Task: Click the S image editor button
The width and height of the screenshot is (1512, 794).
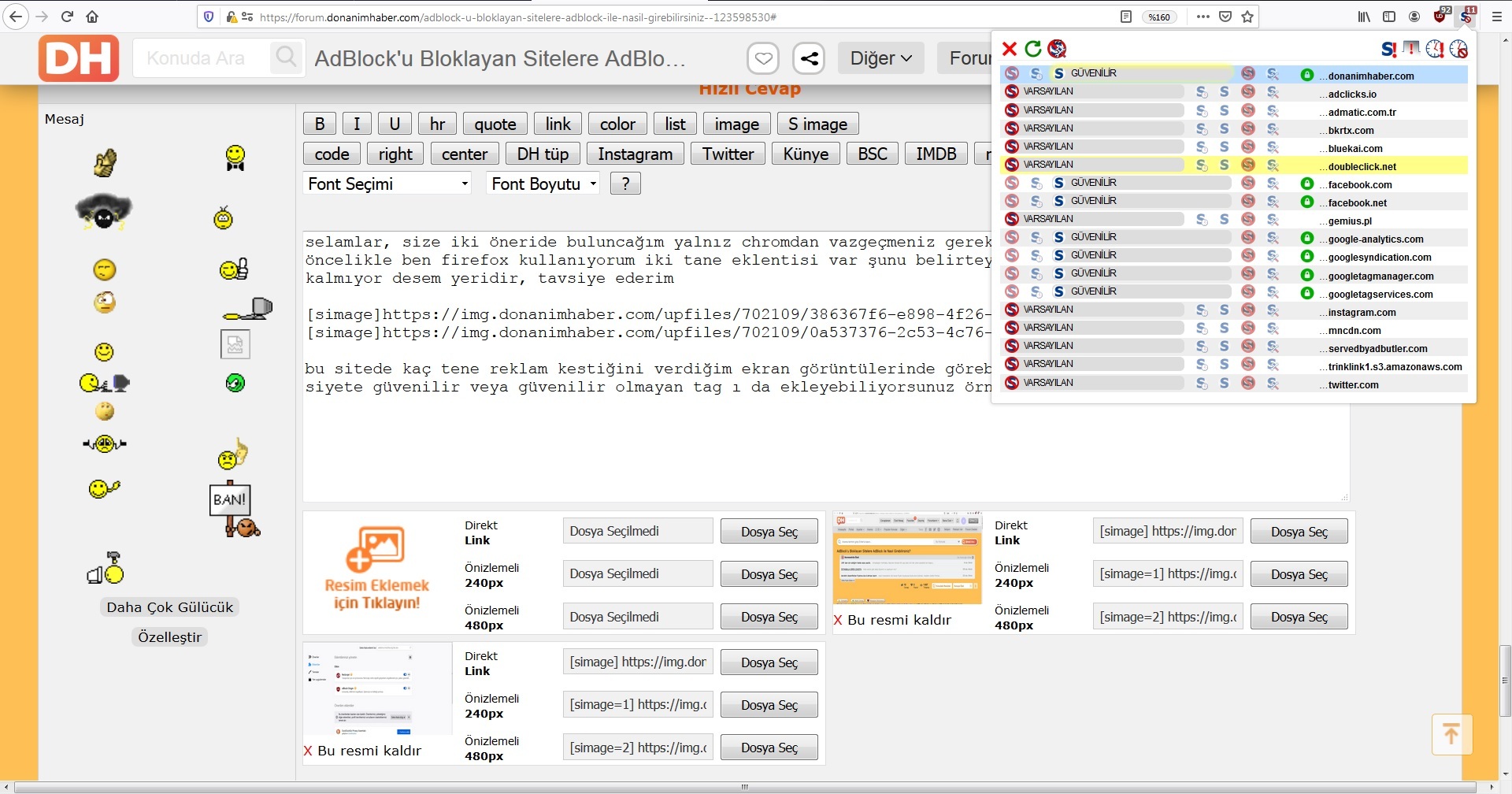Action: point(817,124)
